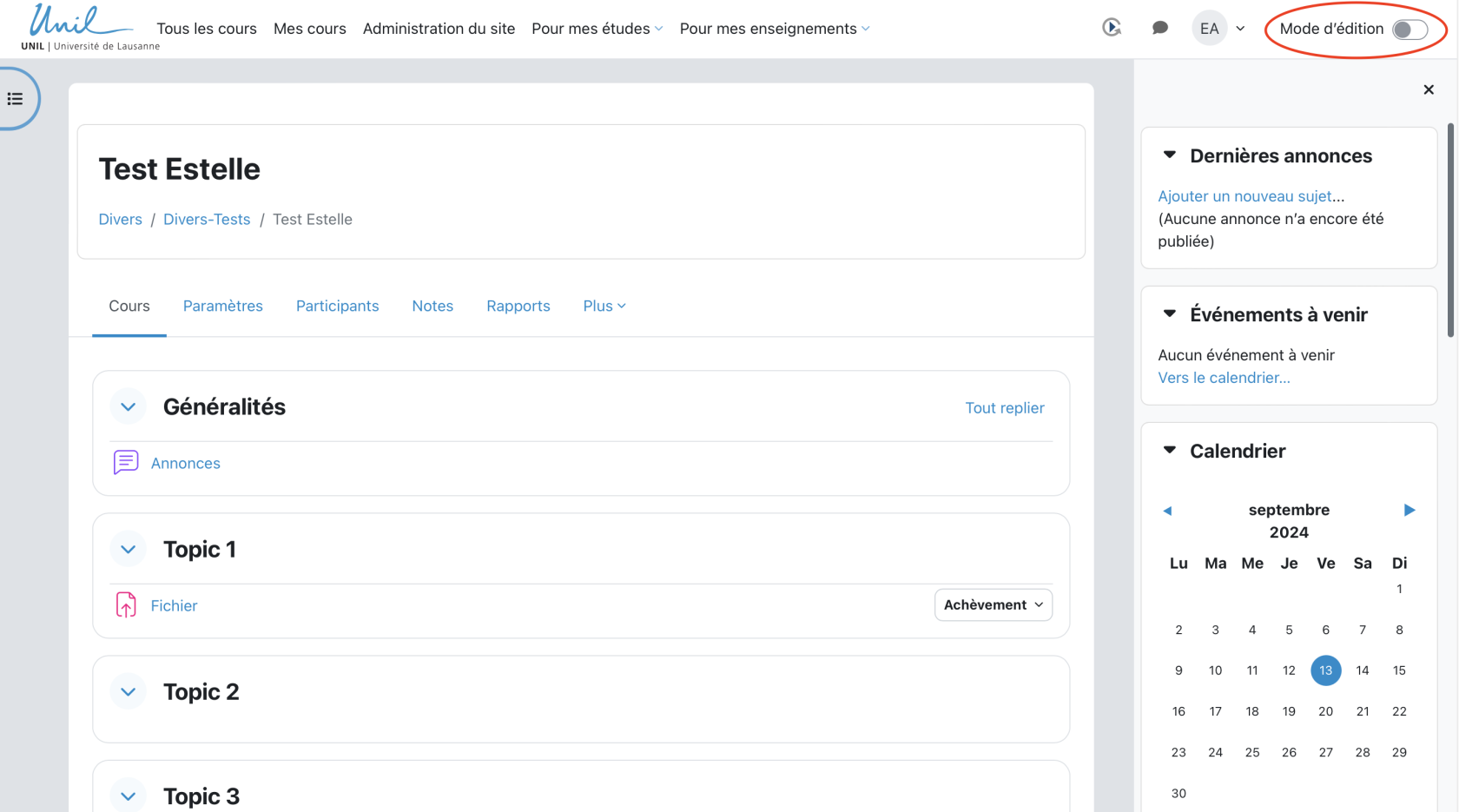Switch to the Participants tab
Viewport: 1459px width, 812px height.
[337, 306]
